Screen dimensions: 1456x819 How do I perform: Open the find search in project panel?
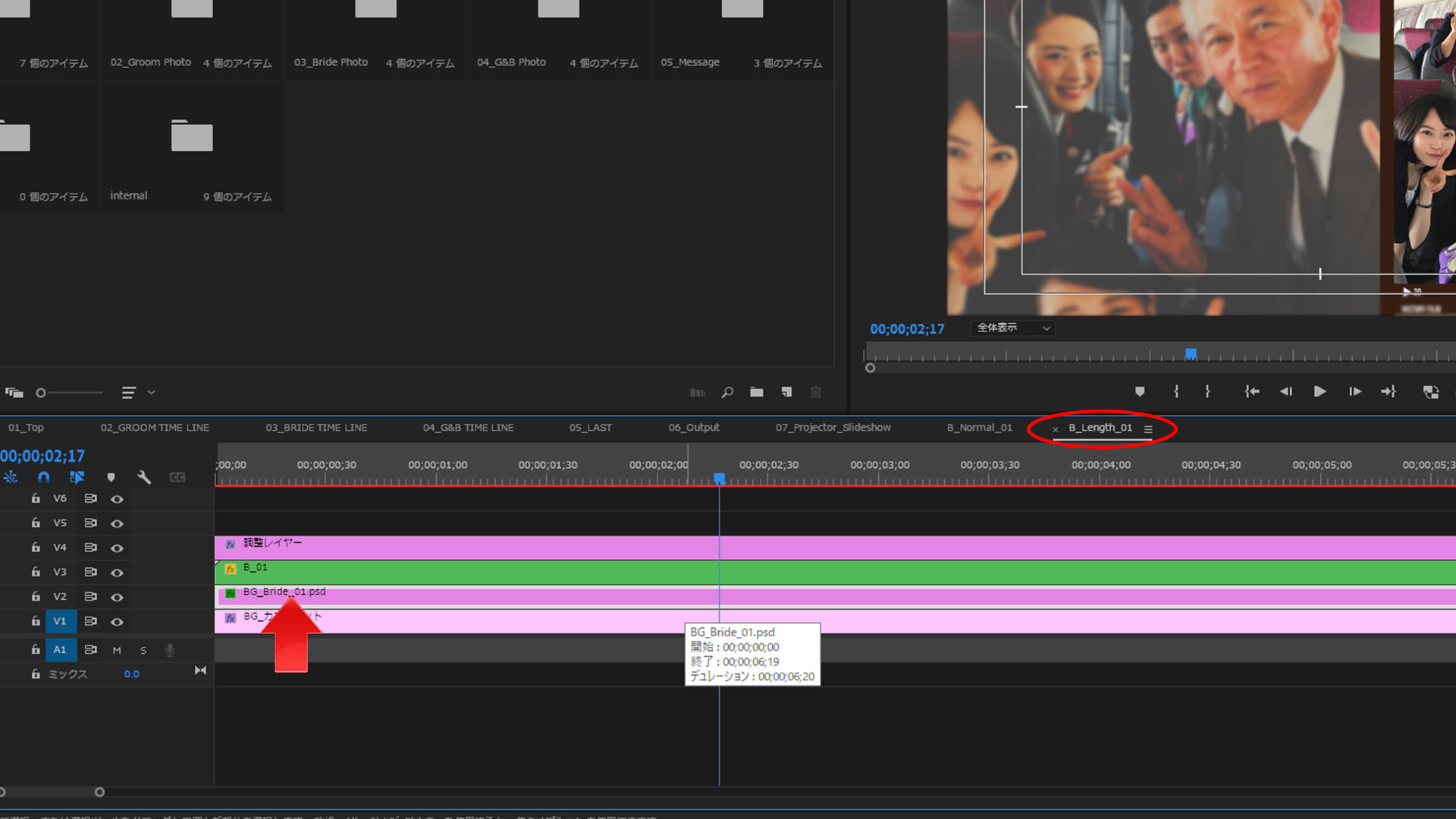click(727, 392)
